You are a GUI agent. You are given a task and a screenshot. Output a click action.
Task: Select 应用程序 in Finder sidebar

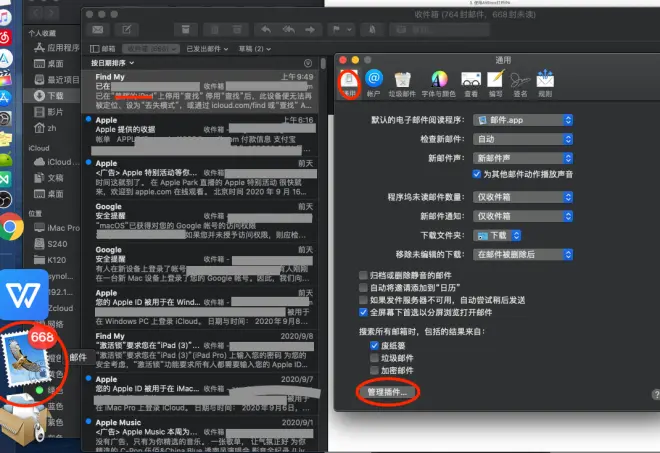tap(56, 48)
